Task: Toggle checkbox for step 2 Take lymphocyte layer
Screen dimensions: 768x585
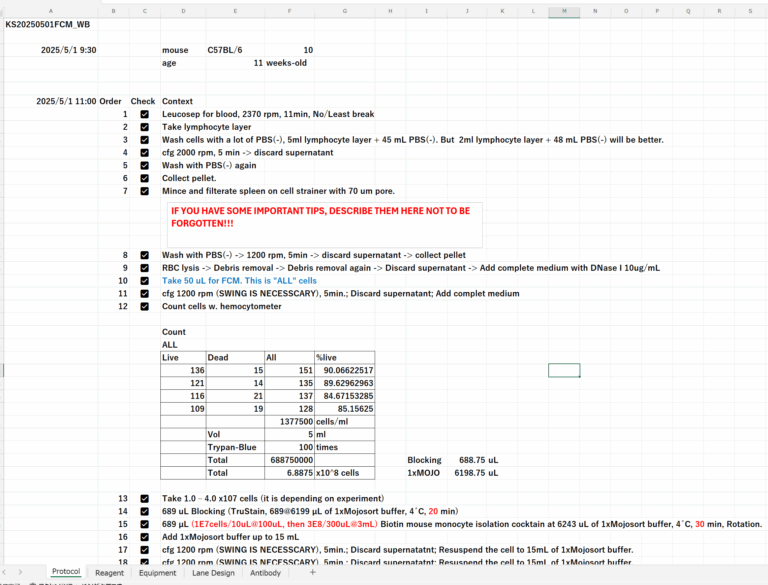Action: tap(144, 127)
